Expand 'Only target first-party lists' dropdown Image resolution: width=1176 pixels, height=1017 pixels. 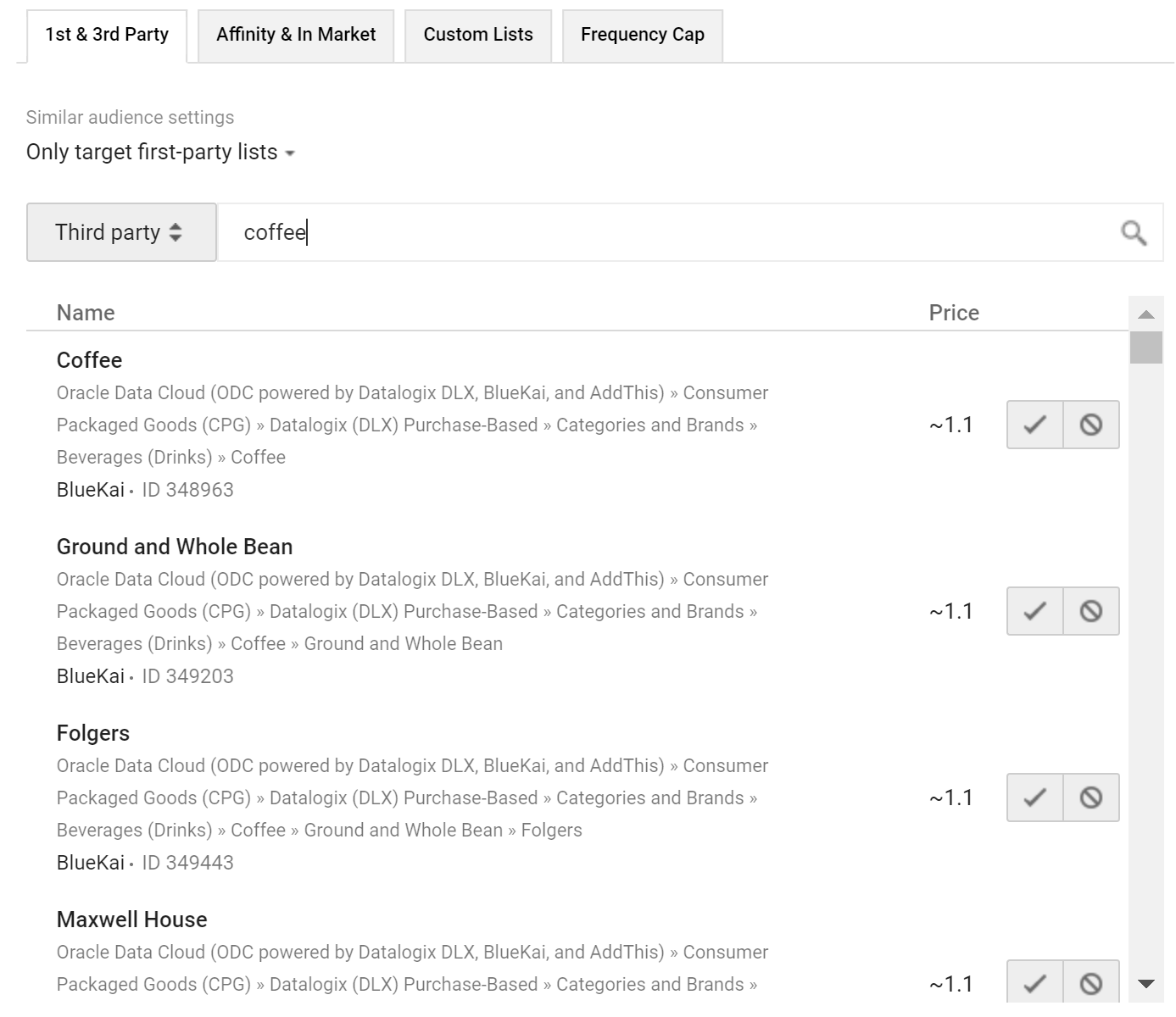[160, 153]
